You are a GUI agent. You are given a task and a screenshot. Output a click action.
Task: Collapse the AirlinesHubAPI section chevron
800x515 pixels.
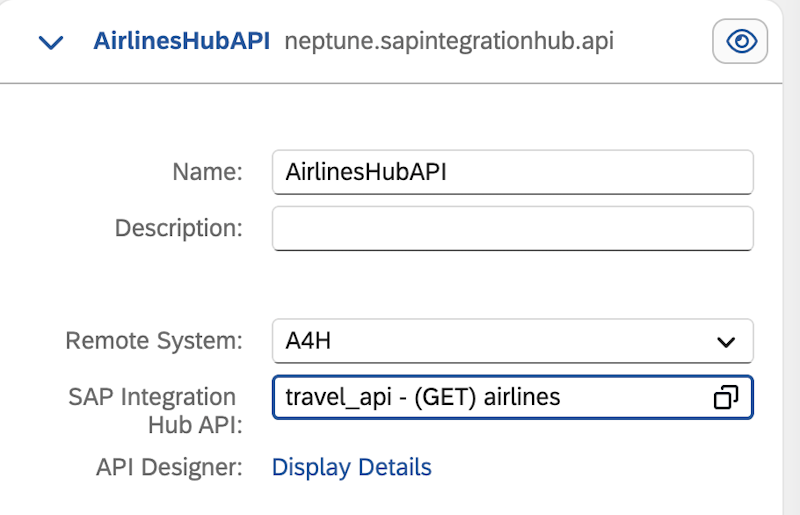pos(51,42)
